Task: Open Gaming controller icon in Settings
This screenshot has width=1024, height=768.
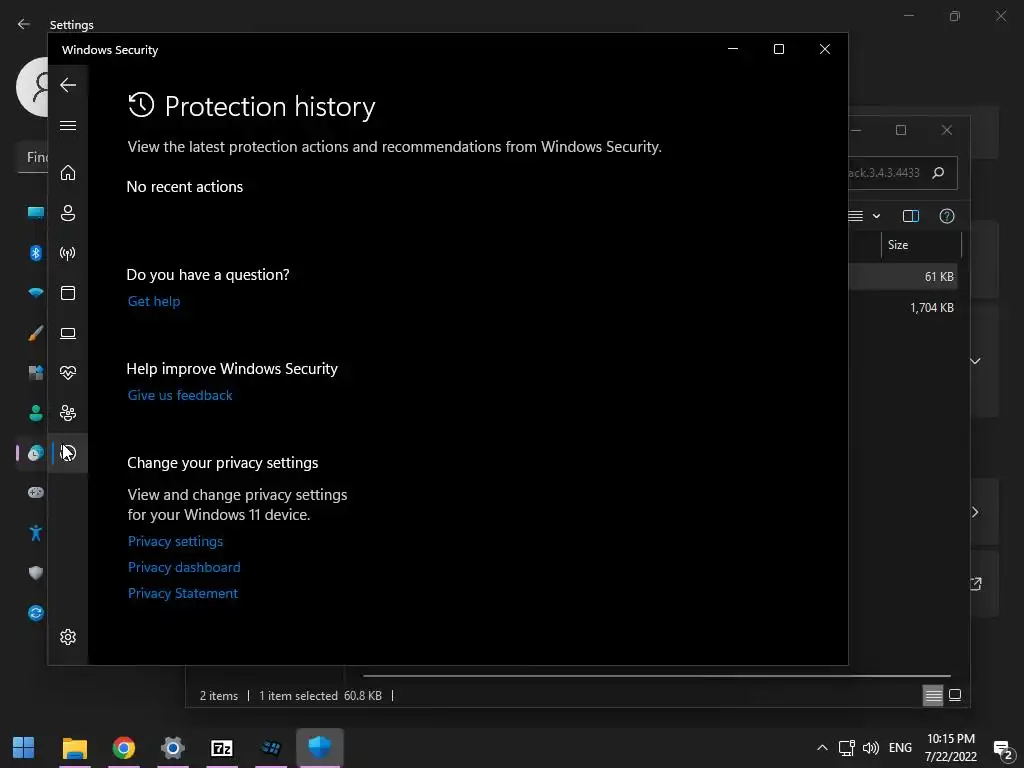Action: pyautogui.click(x=36, y=492)
